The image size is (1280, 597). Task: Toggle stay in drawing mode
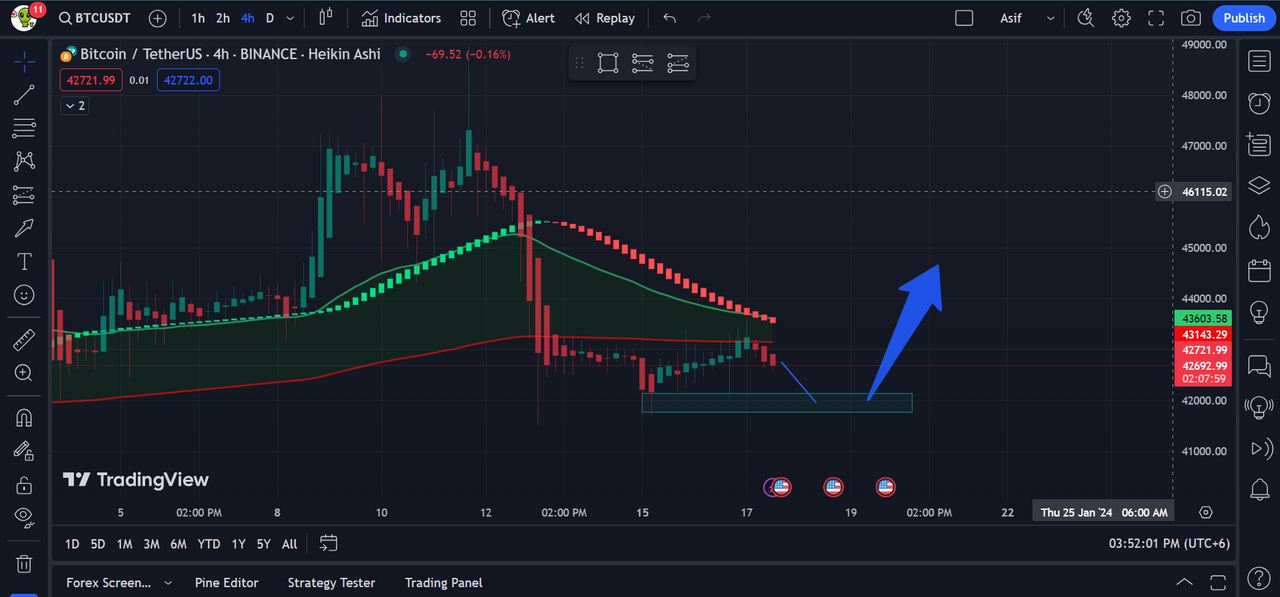pos(24,451)
